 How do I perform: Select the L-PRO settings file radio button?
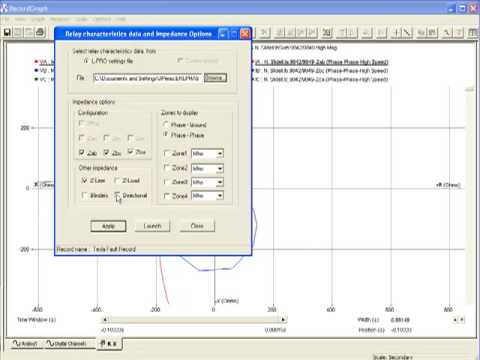86,61
